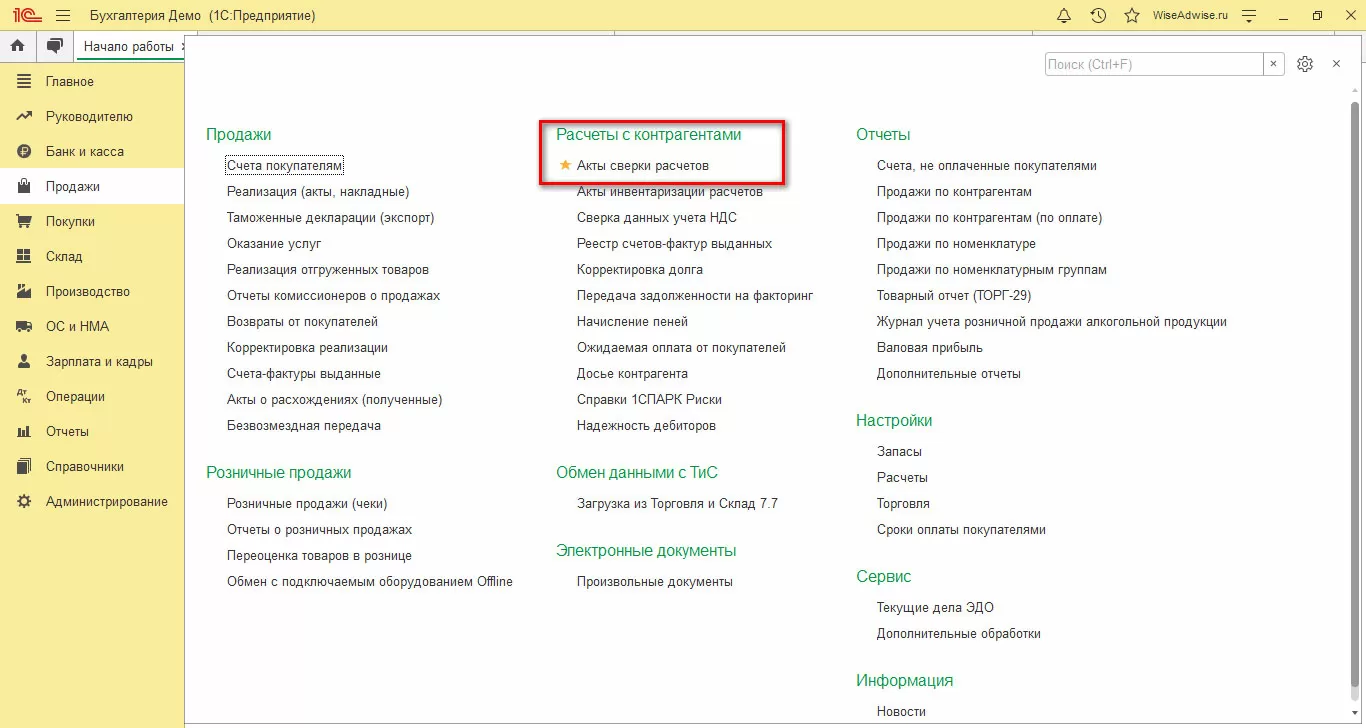Screen dimensions: 1366x728
Task: Click the menu settings gear icon
Action: tap(1305, 64)
